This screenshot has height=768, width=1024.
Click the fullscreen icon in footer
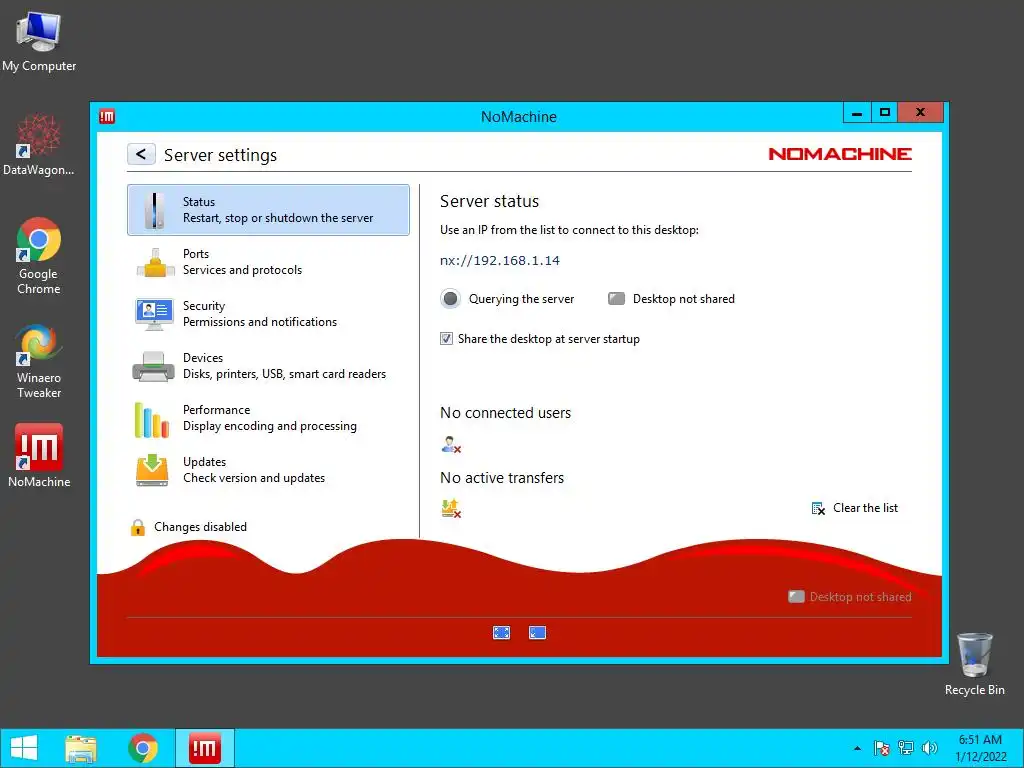[502, 632]
